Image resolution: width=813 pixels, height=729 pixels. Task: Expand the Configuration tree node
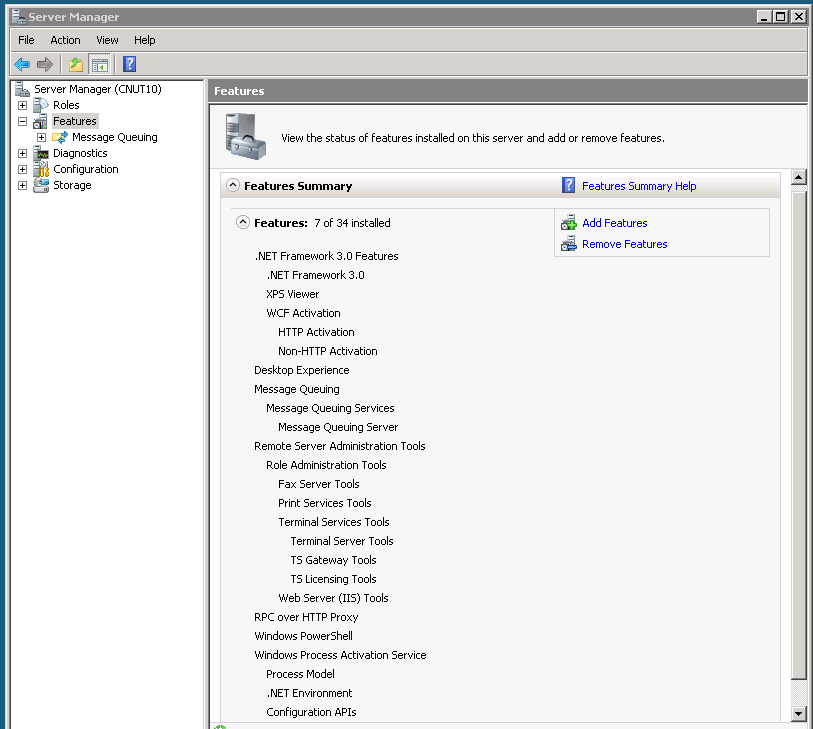point(22,170)
